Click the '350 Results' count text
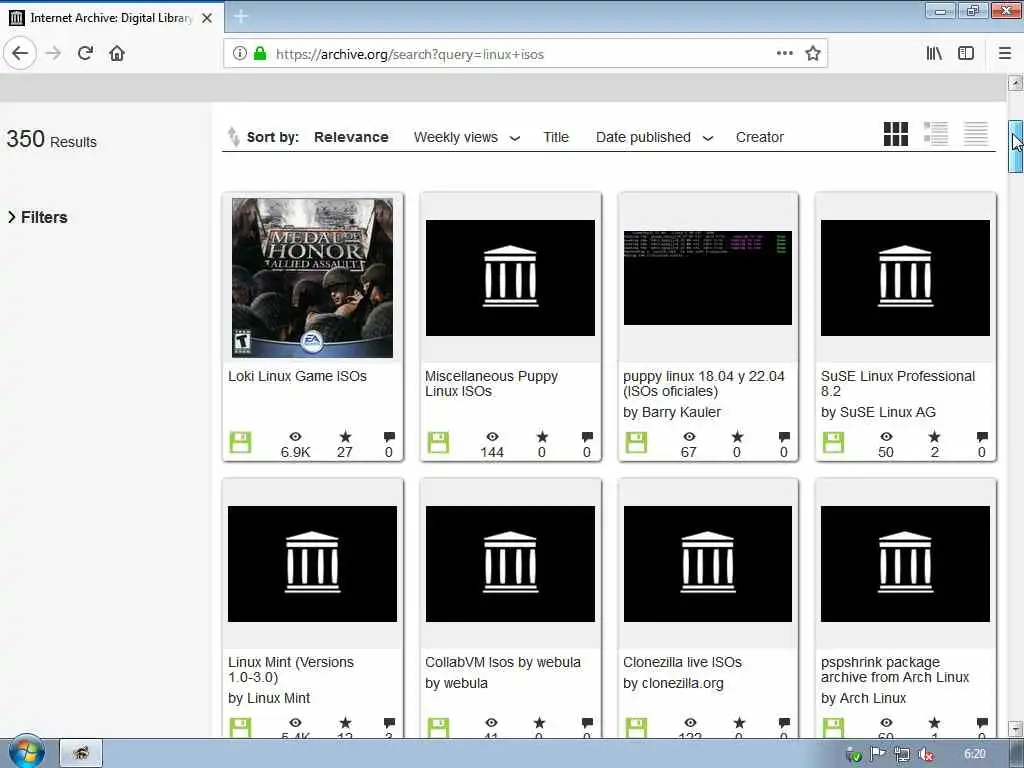 pos(52,139)
